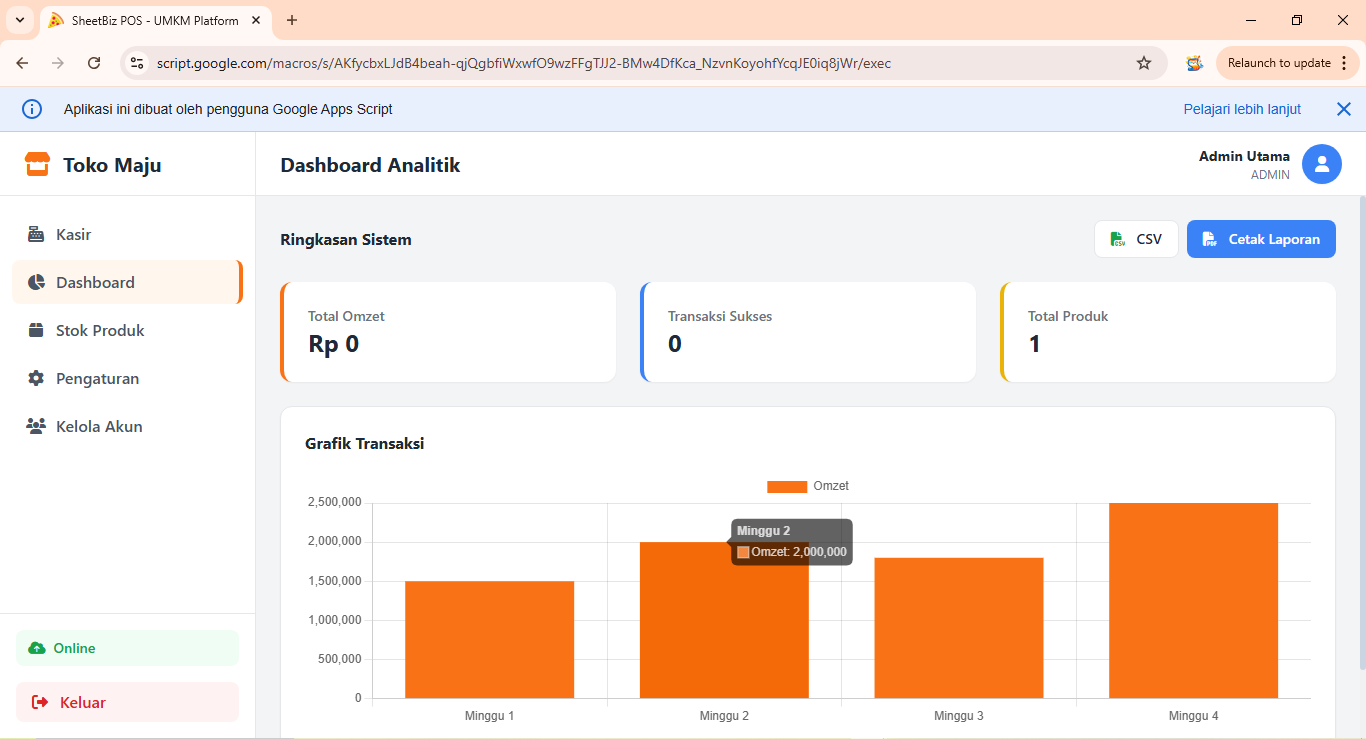Click the Cetak Laporan button
Screen dimensions: 1366x739
click(x=1260, y=239)
